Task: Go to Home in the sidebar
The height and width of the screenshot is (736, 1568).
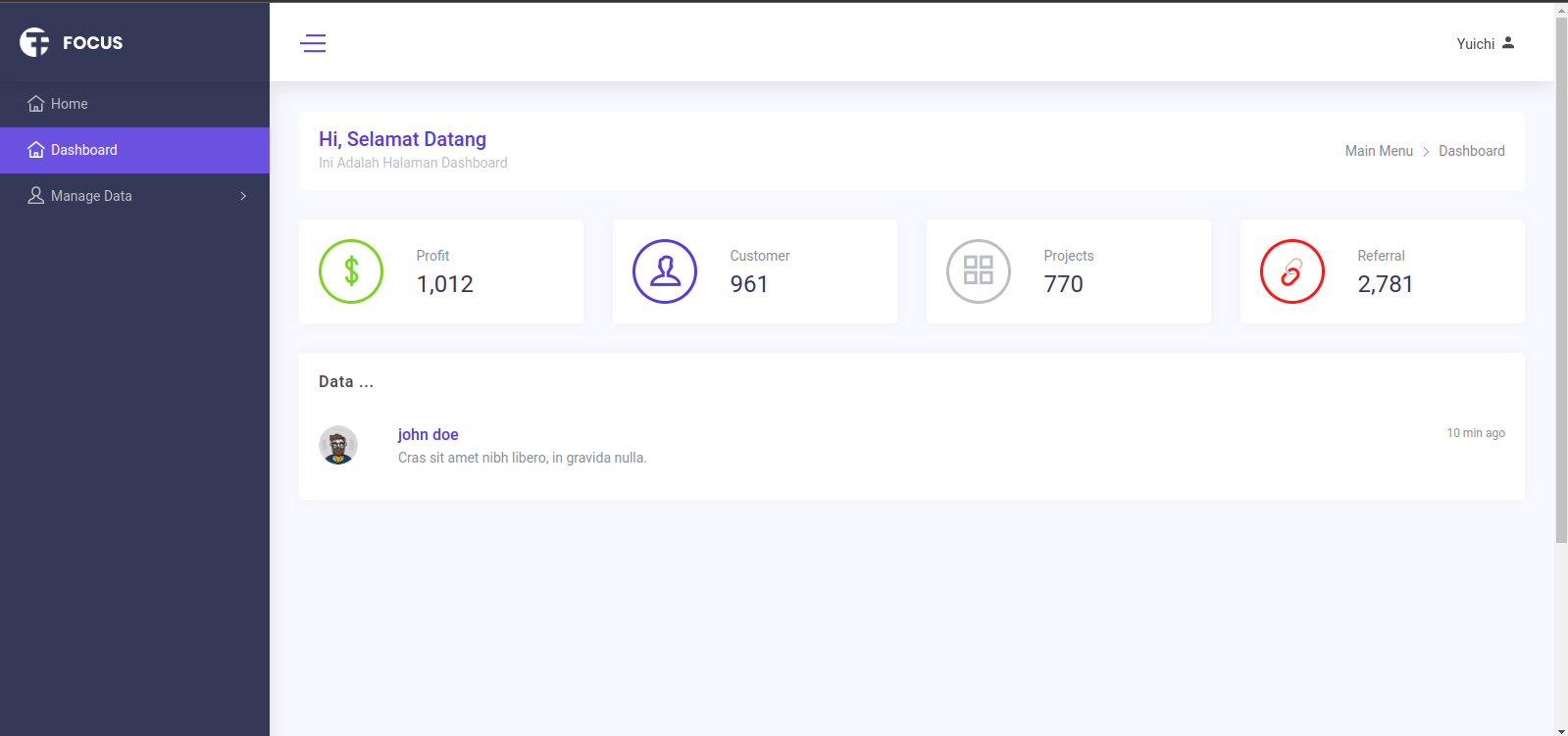Action: (69, 104)
